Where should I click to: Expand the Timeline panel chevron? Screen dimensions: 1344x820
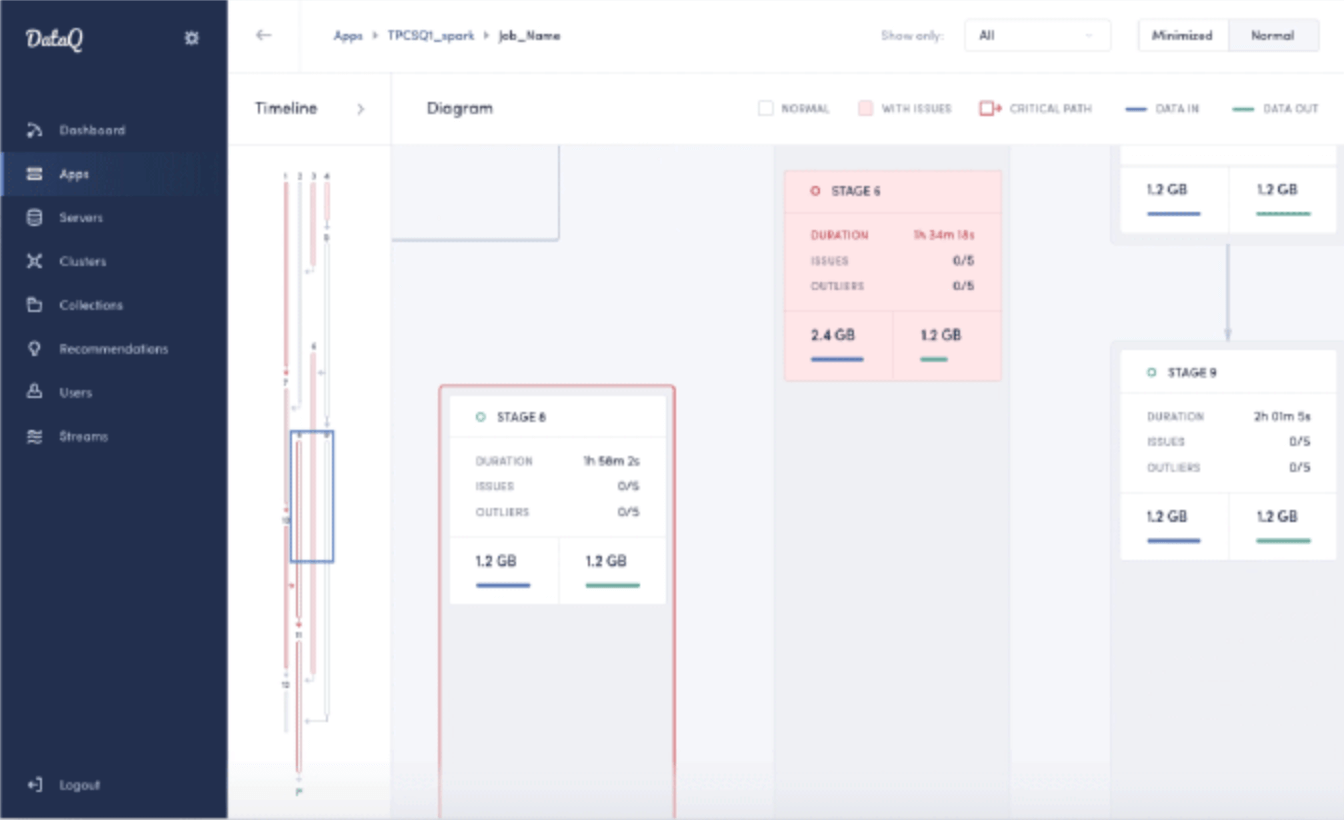360,108
